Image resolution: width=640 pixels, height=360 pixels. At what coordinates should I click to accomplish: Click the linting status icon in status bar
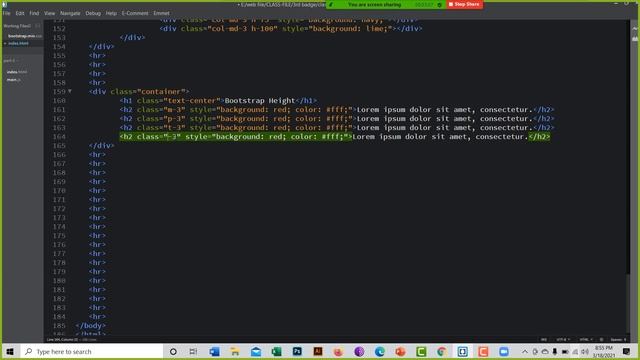(x=601, y=340)
